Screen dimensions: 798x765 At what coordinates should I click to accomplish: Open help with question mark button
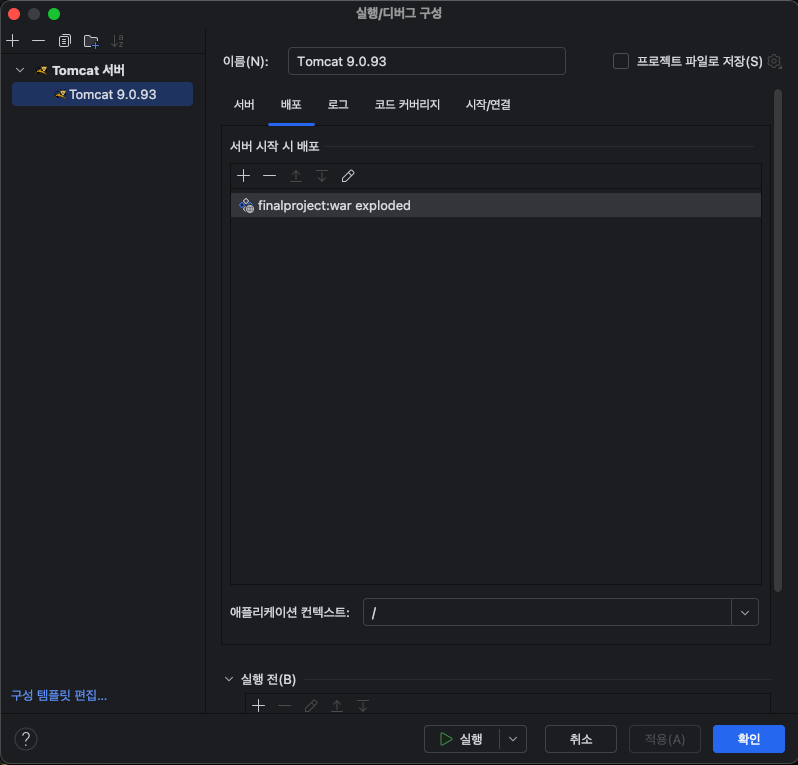click(x=26, y=739)
